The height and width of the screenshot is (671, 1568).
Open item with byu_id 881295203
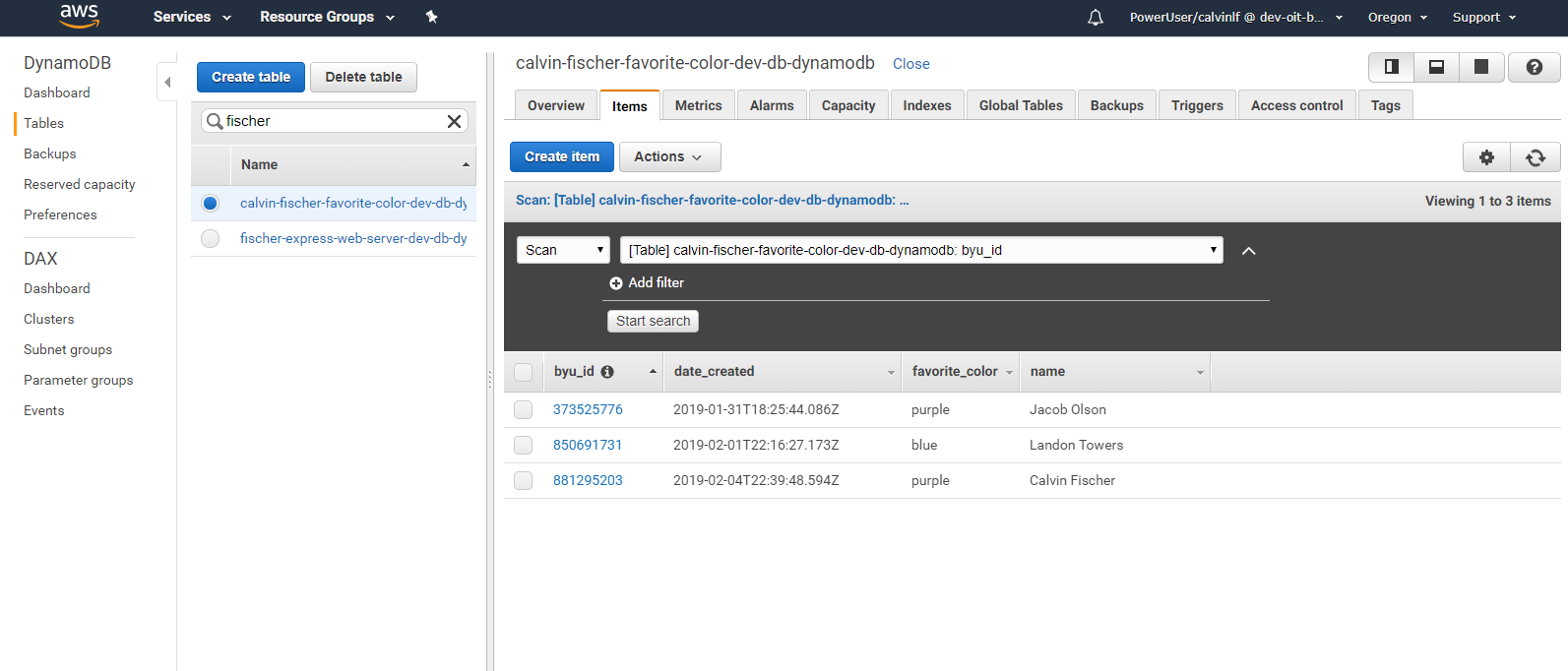pyautogui.click(x=588, y=480)
